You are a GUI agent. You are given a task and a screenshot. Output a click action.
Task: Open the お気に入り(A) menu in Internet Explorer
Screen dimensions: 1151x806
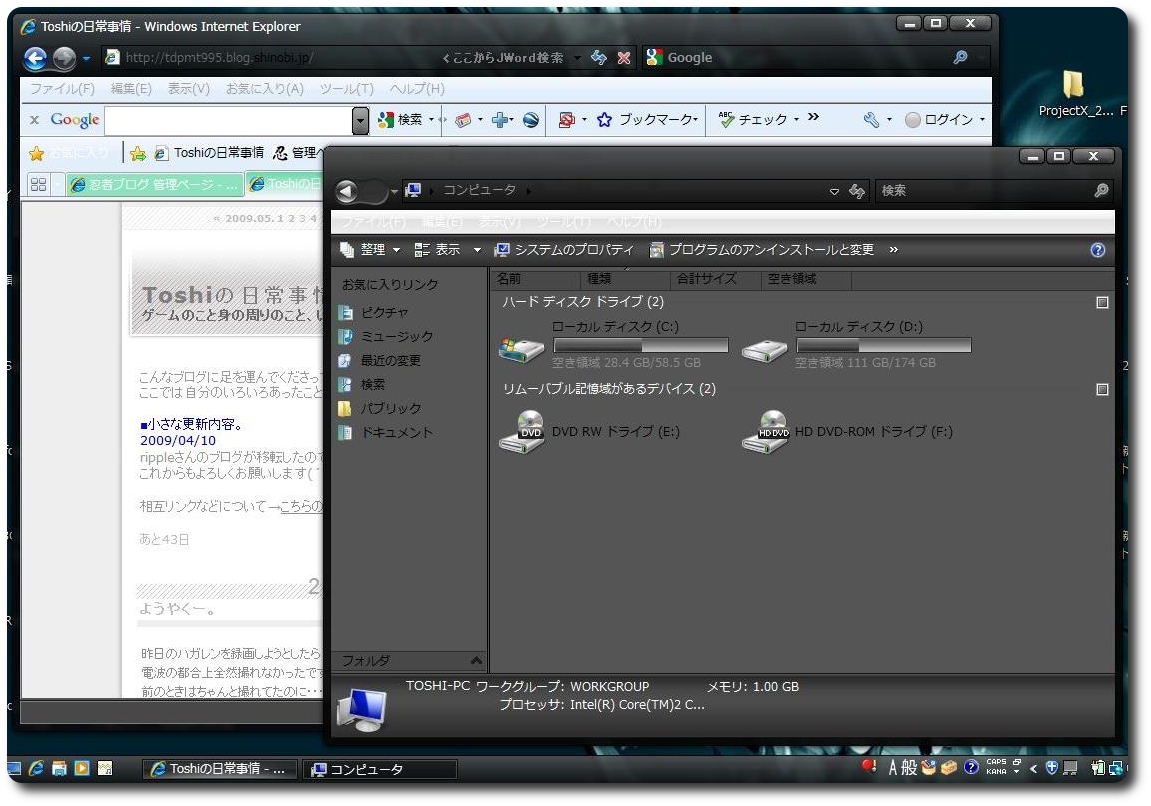(x=264, y=89)
